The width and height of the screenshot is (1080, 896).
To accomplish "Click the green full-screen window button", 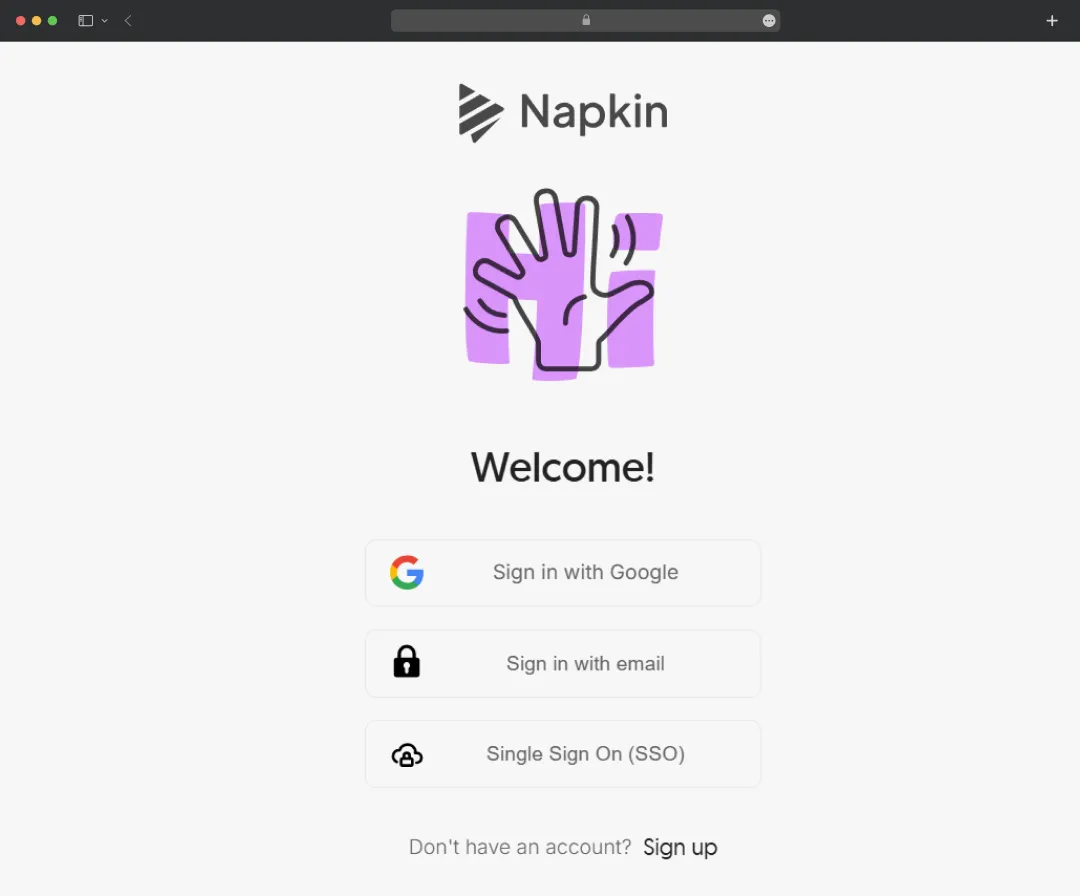I will click(x=52, y=21).
